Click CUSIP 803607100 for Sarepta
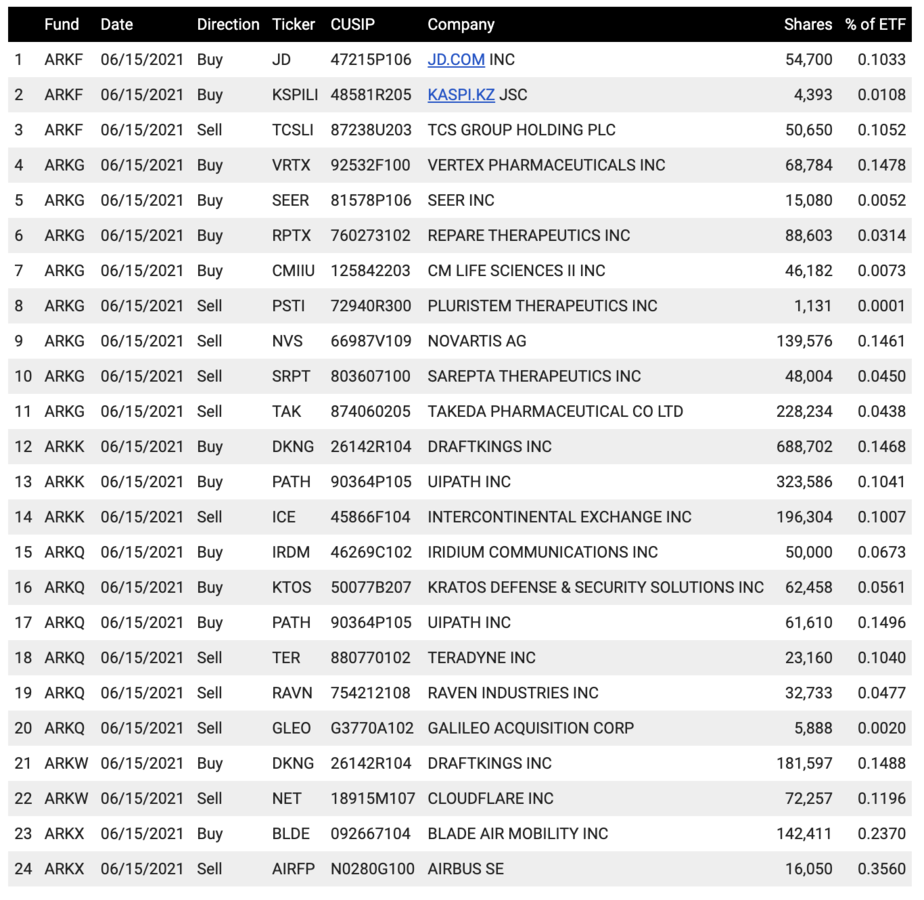Viewport: 924px width, 900px height. point(370,376)
